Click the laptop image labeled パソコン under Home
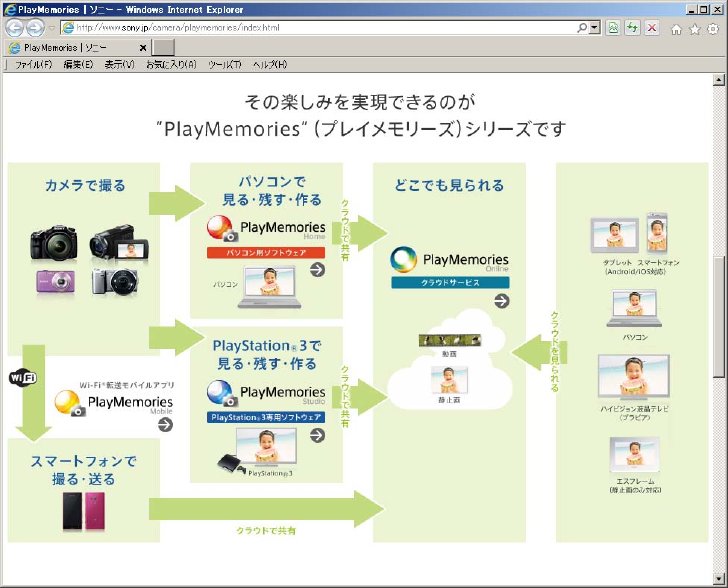The width and height of the screenshot is (728, 588). click(269, 287)
